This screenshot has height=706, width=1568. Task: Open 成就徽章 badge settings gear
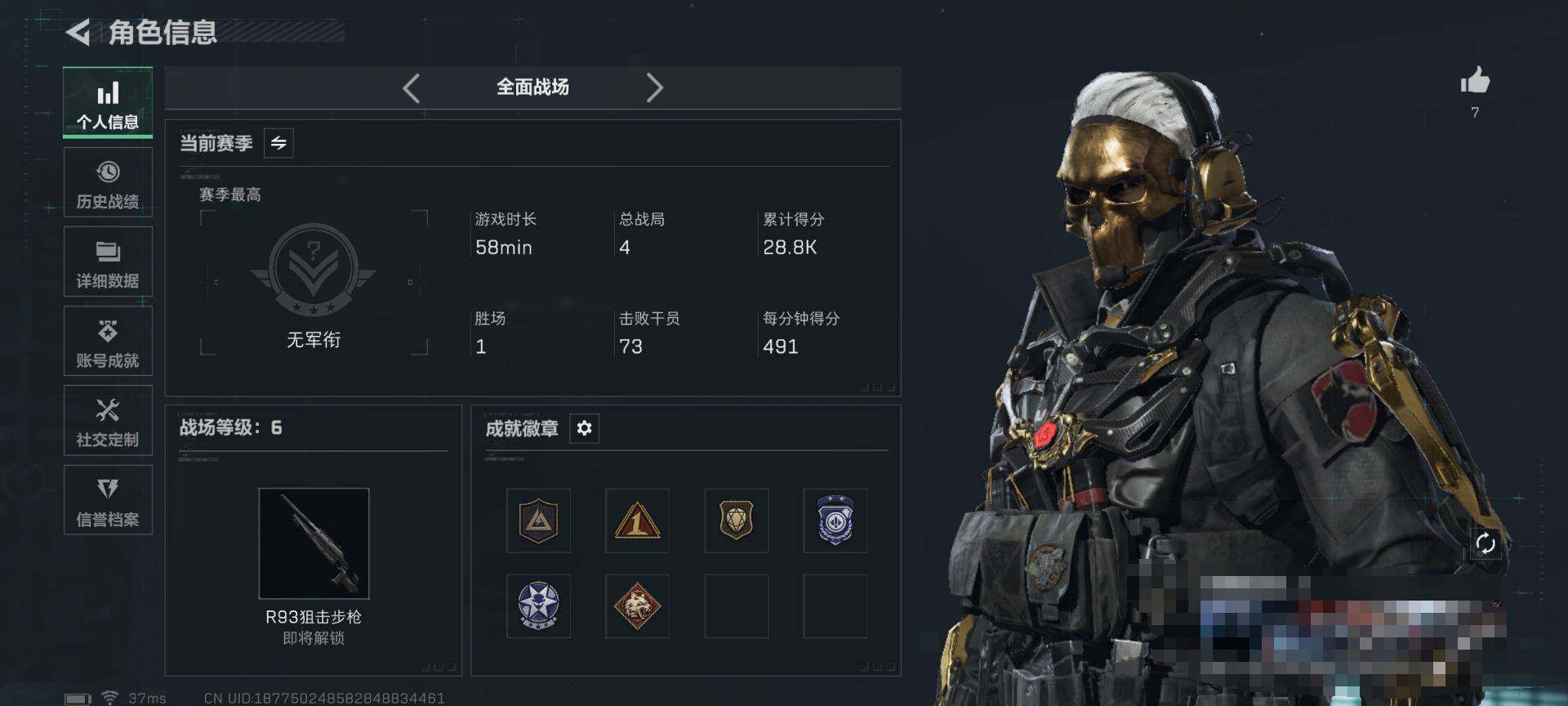pyautogui.click(x=584, y=428)
